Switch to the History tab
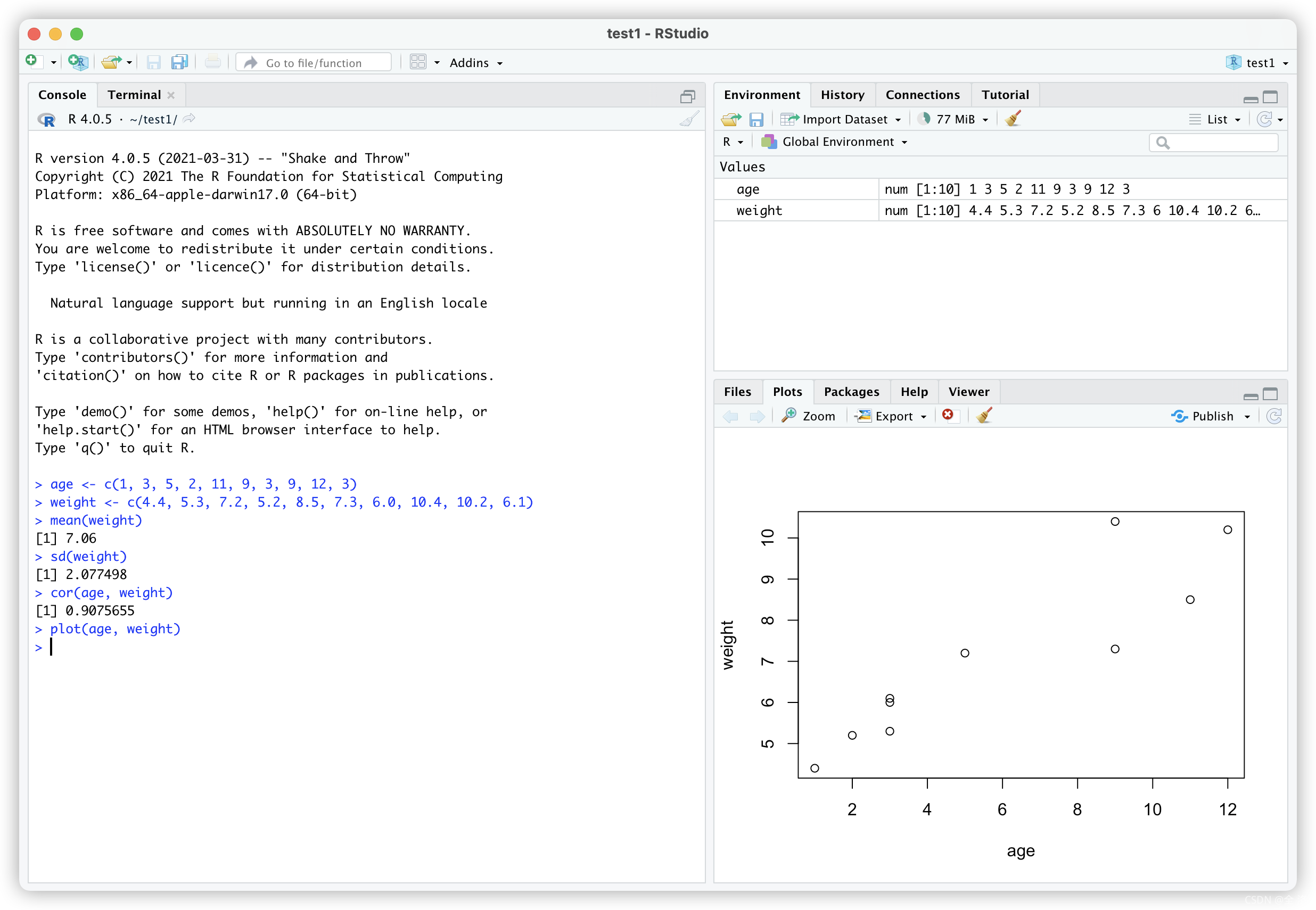 (840, 93)
